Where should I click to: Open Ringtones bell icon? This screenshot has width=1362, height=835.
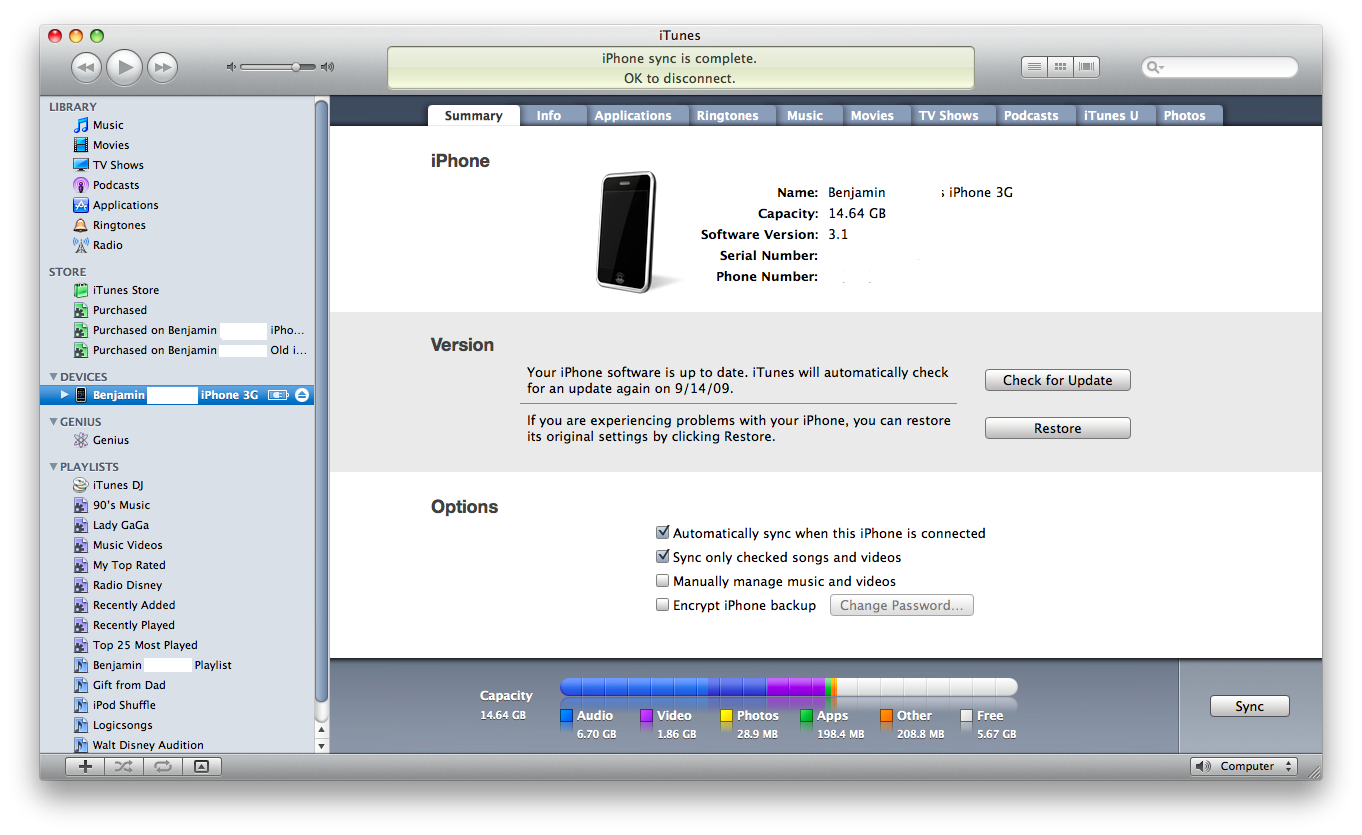pyautogui.click(x=81, y=225)
